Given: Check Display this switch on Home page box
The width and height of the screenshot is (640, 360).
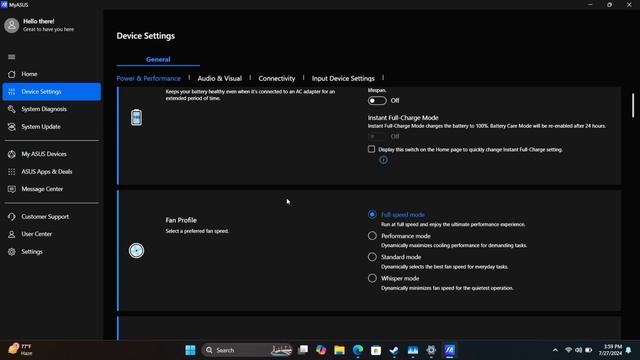Looking at the screenshot, I should tap(371, 149).
